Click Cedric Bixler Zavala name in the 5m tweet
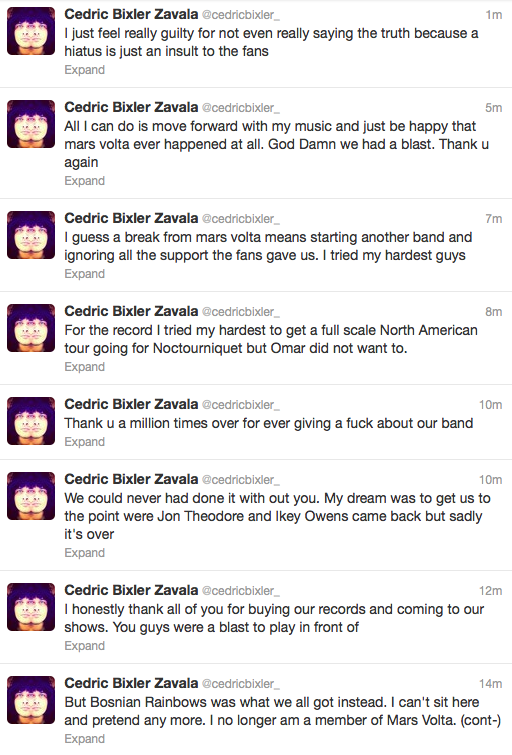The image size is (512, 755). [131, 107]
